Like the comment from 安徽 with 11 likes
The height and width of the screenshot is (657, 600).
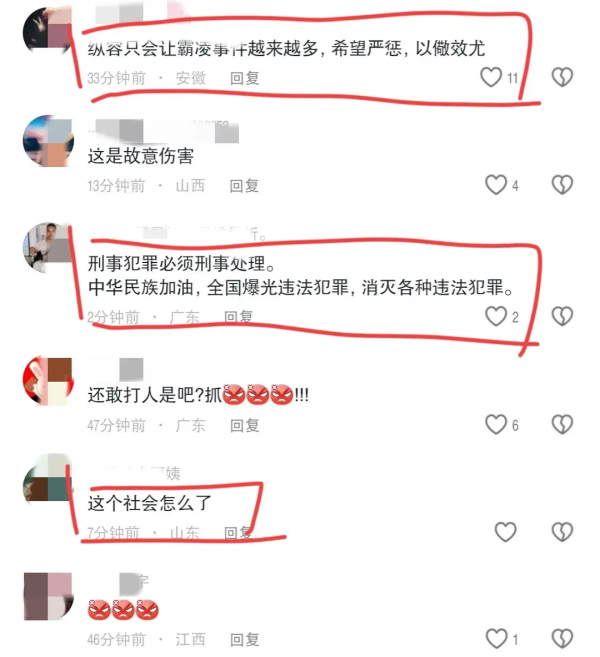[x=491, y=78]
